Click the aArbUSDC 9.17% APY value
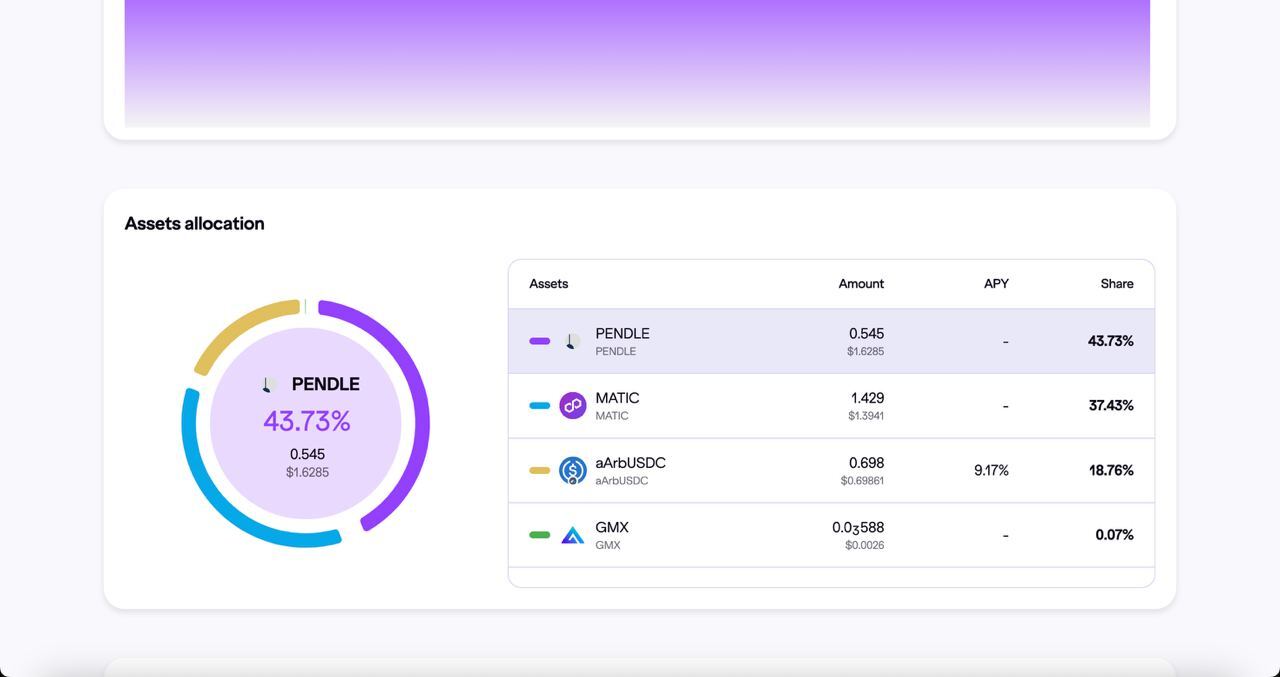This screenshot has width=1280, height=677. point(990,471)
